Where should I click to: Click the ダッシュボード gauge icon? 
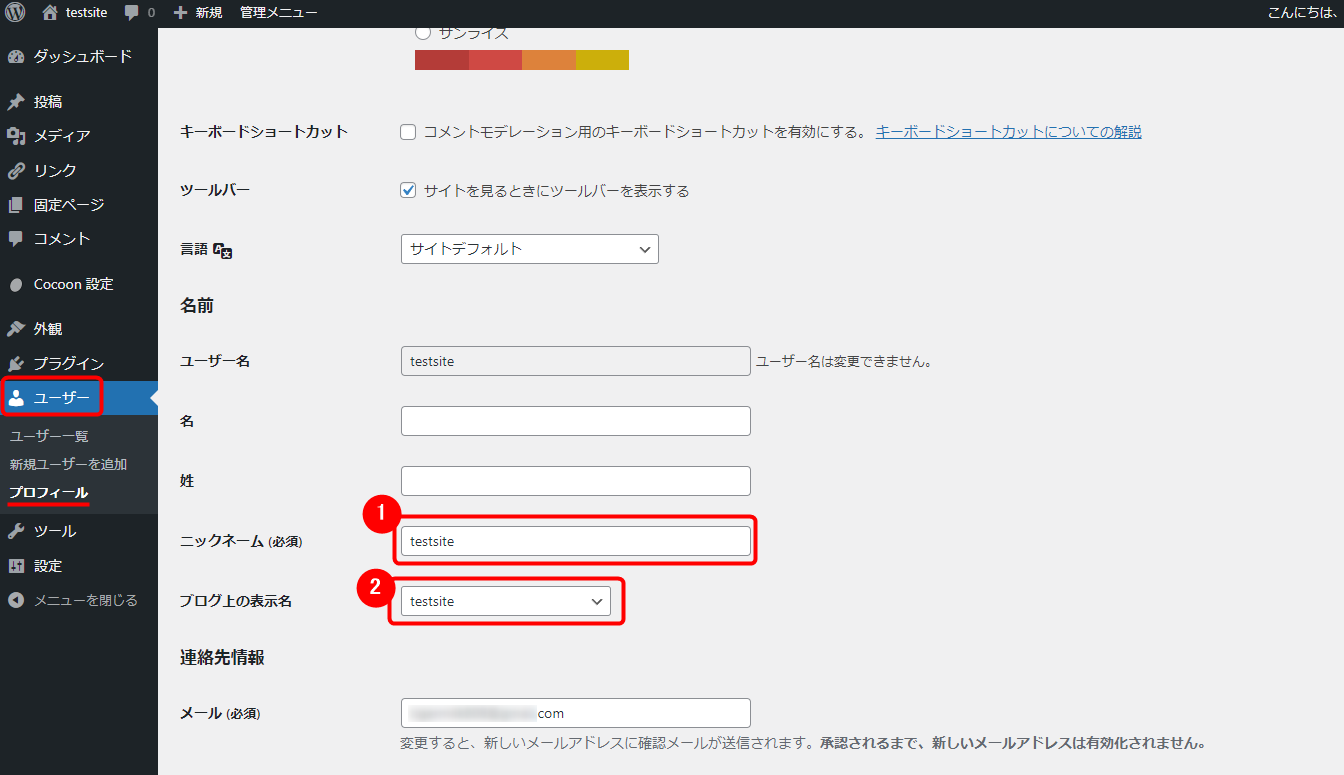click(15, 57)
